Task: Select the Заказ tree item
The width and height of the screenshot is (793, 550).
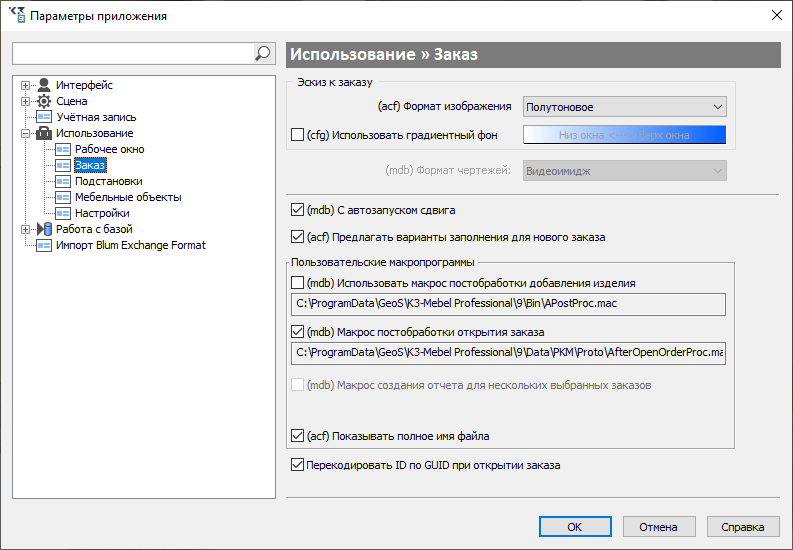Action: point(90,165)
